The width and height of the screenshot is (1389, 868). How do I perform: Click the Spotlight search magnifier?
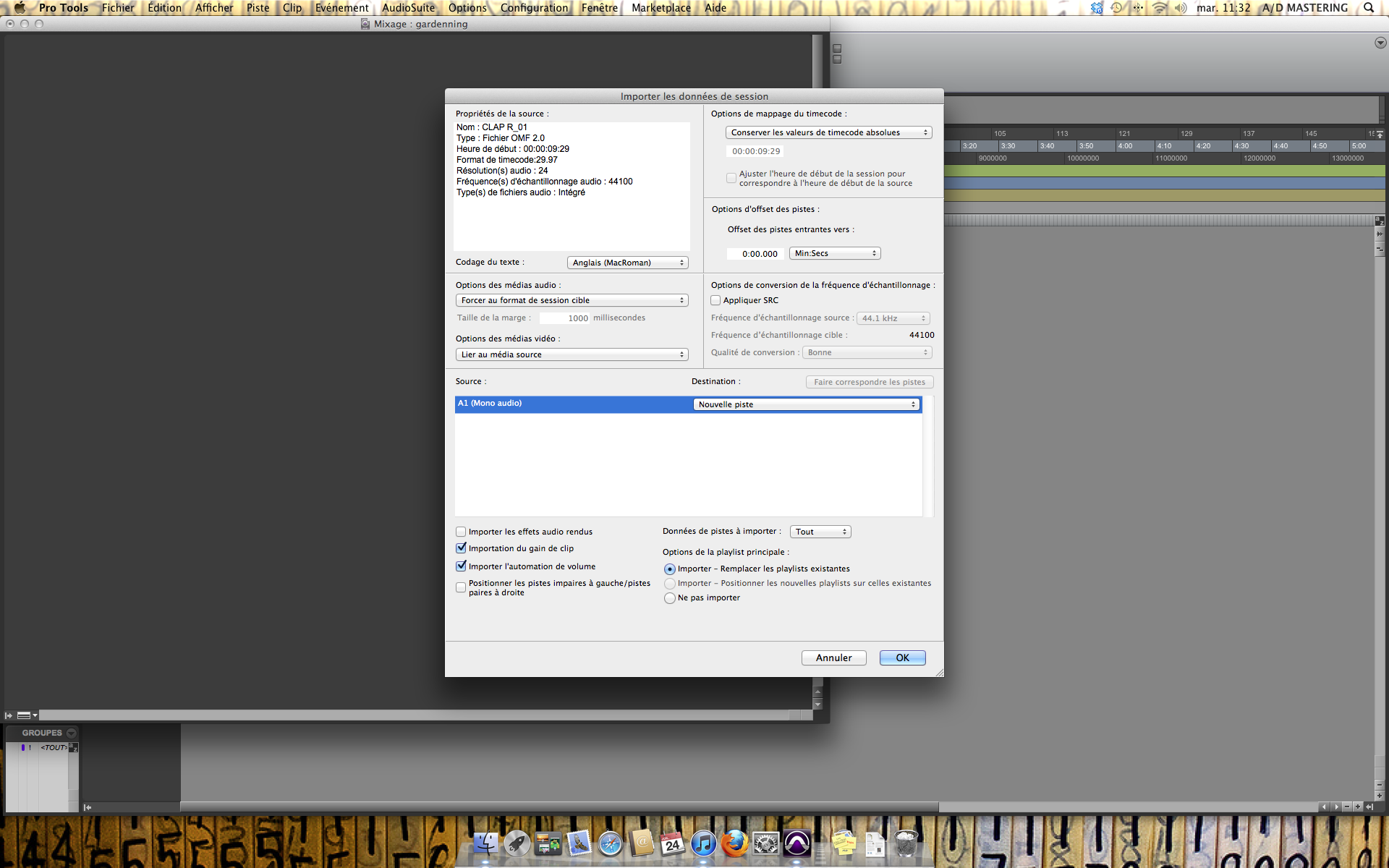click(x=1369, y=8)
